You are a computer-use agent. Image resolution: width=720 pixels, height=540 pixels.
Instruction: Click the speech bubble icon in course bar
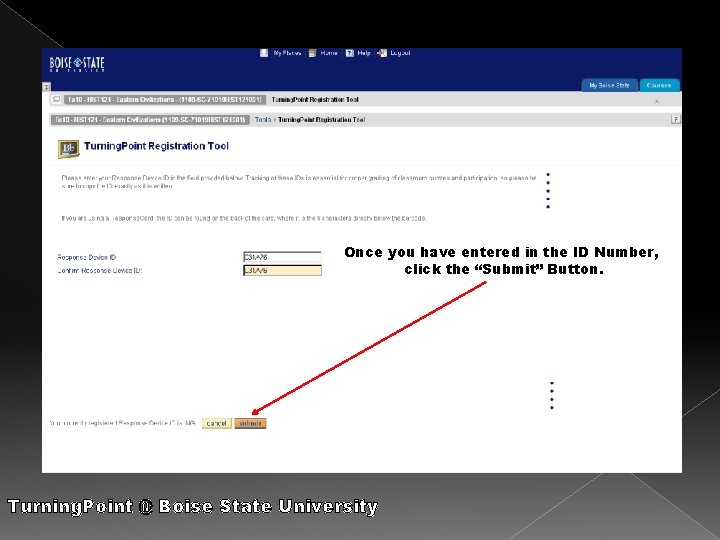[56, 99]
